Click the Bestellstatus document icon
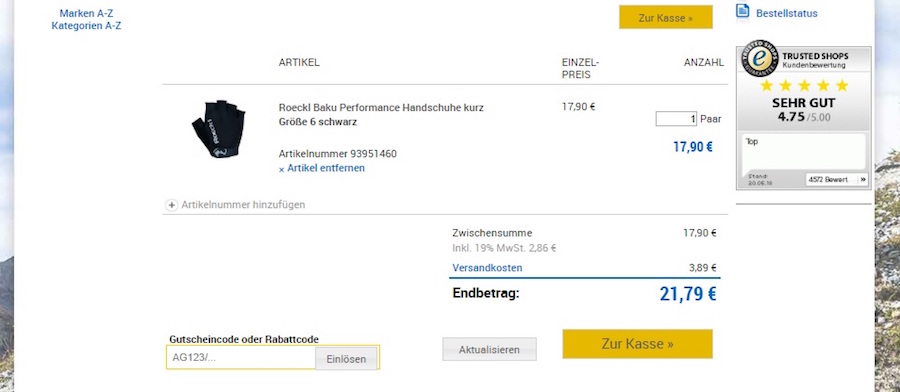 point(743,11)
